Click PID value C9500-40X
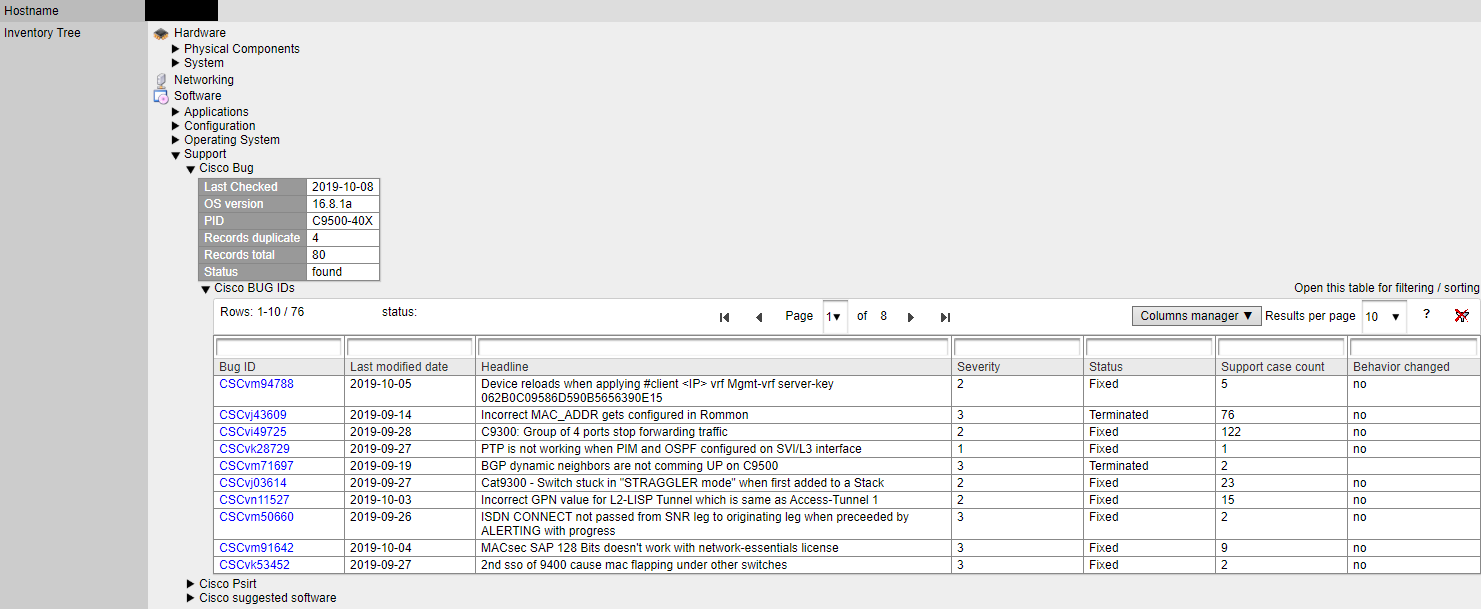Viewport: 1481px width, 609px height. (343, 221)
